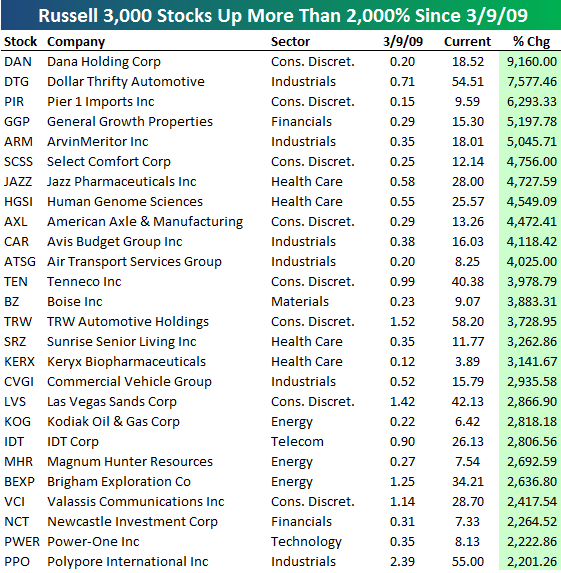Click the 2,818.18 percent change value
Image resolution: width=561 pixels, height=573 pixels.
pyautogui.click(x=532, y=422)
